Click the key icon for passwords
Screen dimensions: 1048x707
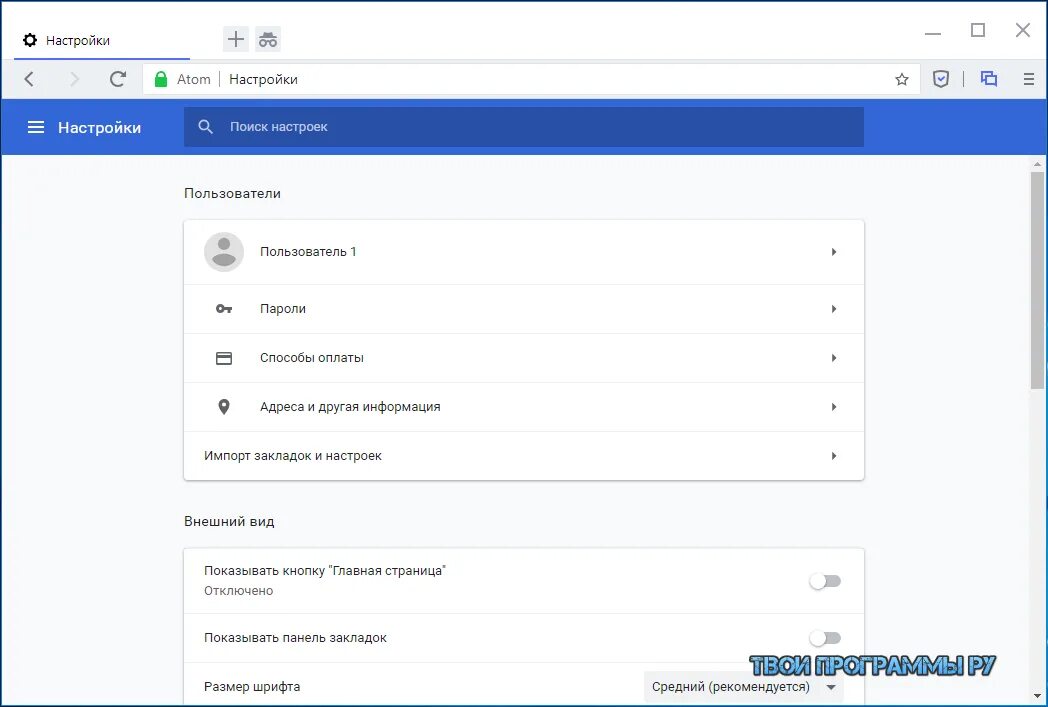coord(224,309)
